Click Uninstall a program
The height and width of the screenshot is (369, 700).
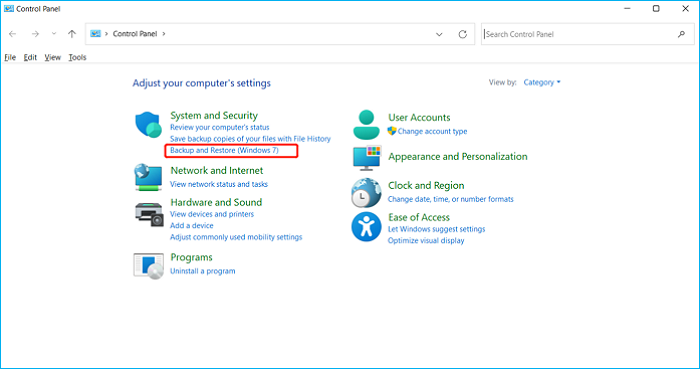[x=203, y=271]
